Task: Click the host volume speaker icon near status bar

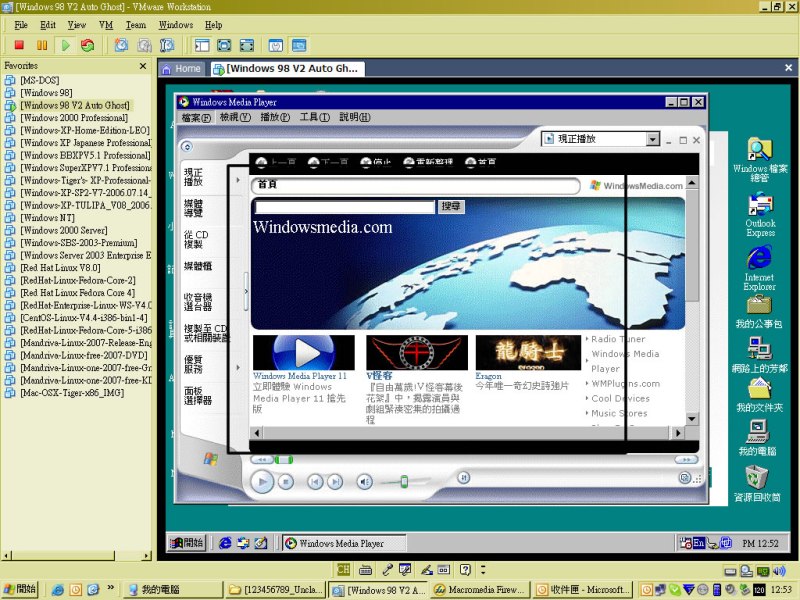Action: coord(779,571)
